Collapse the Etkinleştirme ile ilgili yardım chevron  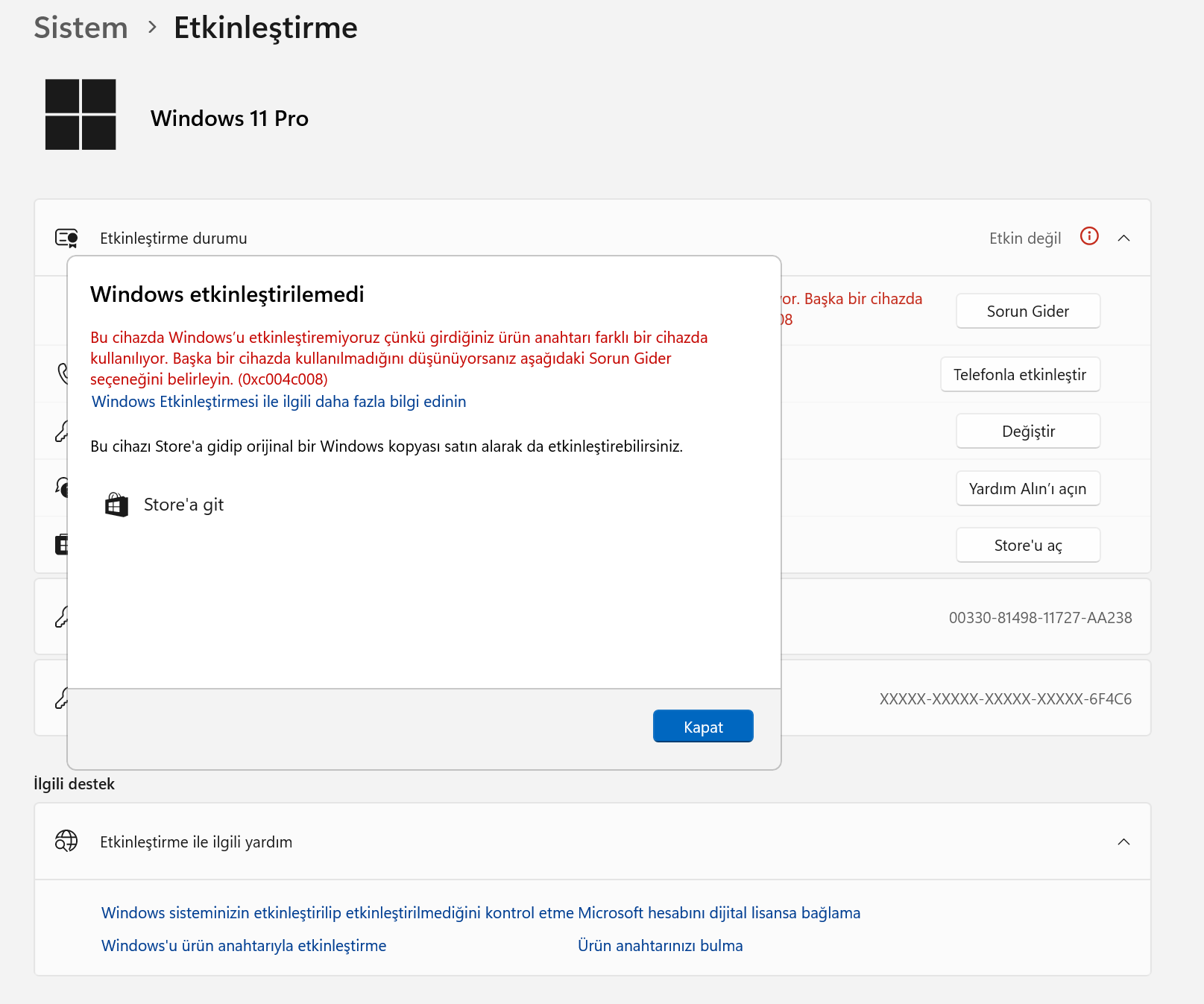pyautogui.click(x=1123, y=842)
